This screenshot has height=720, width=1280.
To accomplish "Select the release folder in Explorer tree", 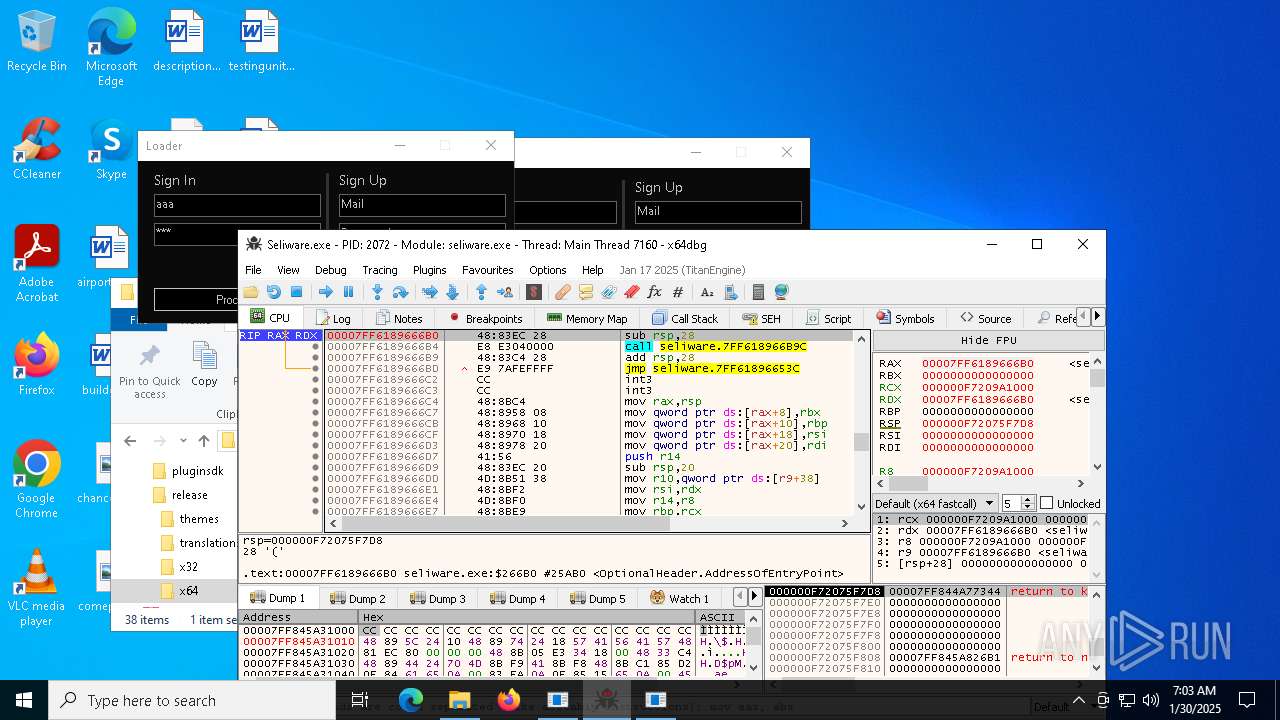I will pyautogui.click(x=189, y=495).
